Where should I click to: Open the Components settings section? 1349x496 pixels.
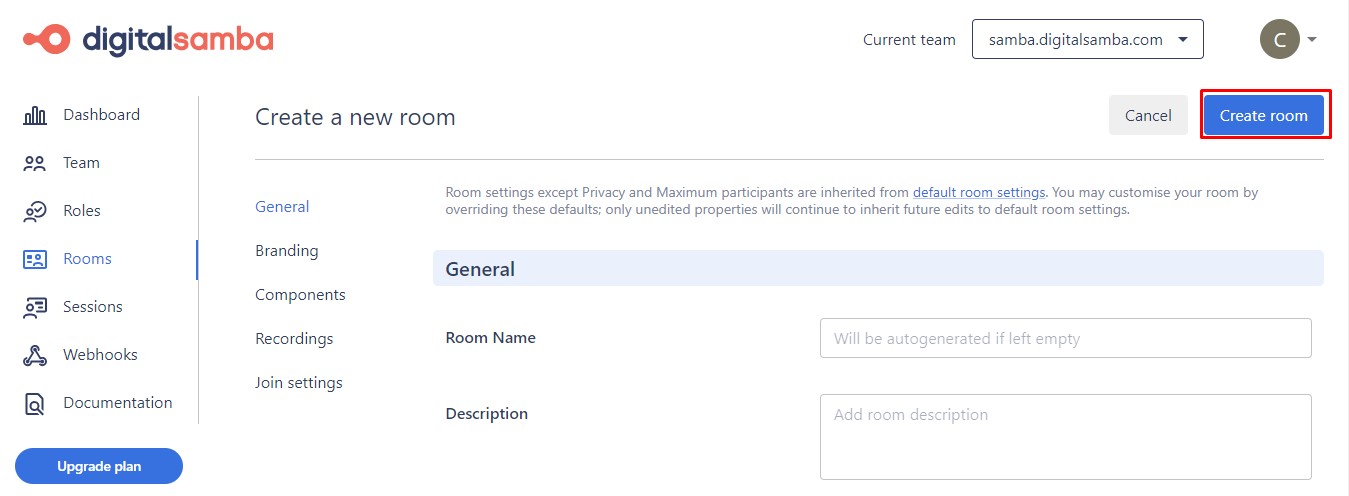[300, 295]
